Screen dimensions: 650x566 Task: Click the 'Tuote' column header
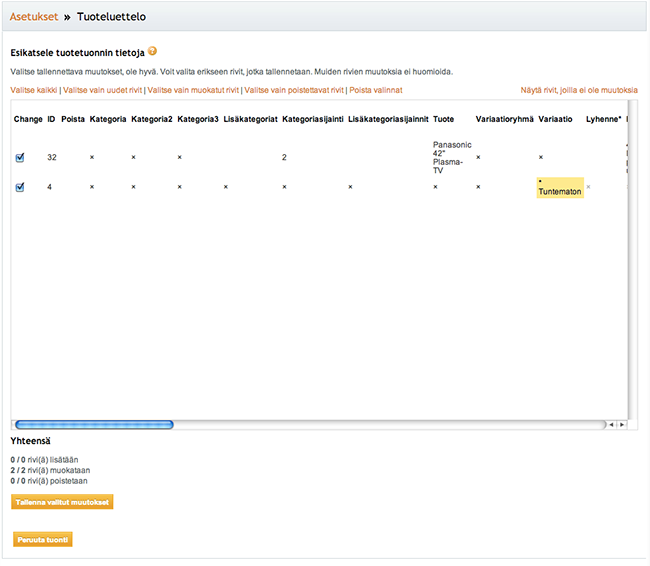(x=443, y=119)
